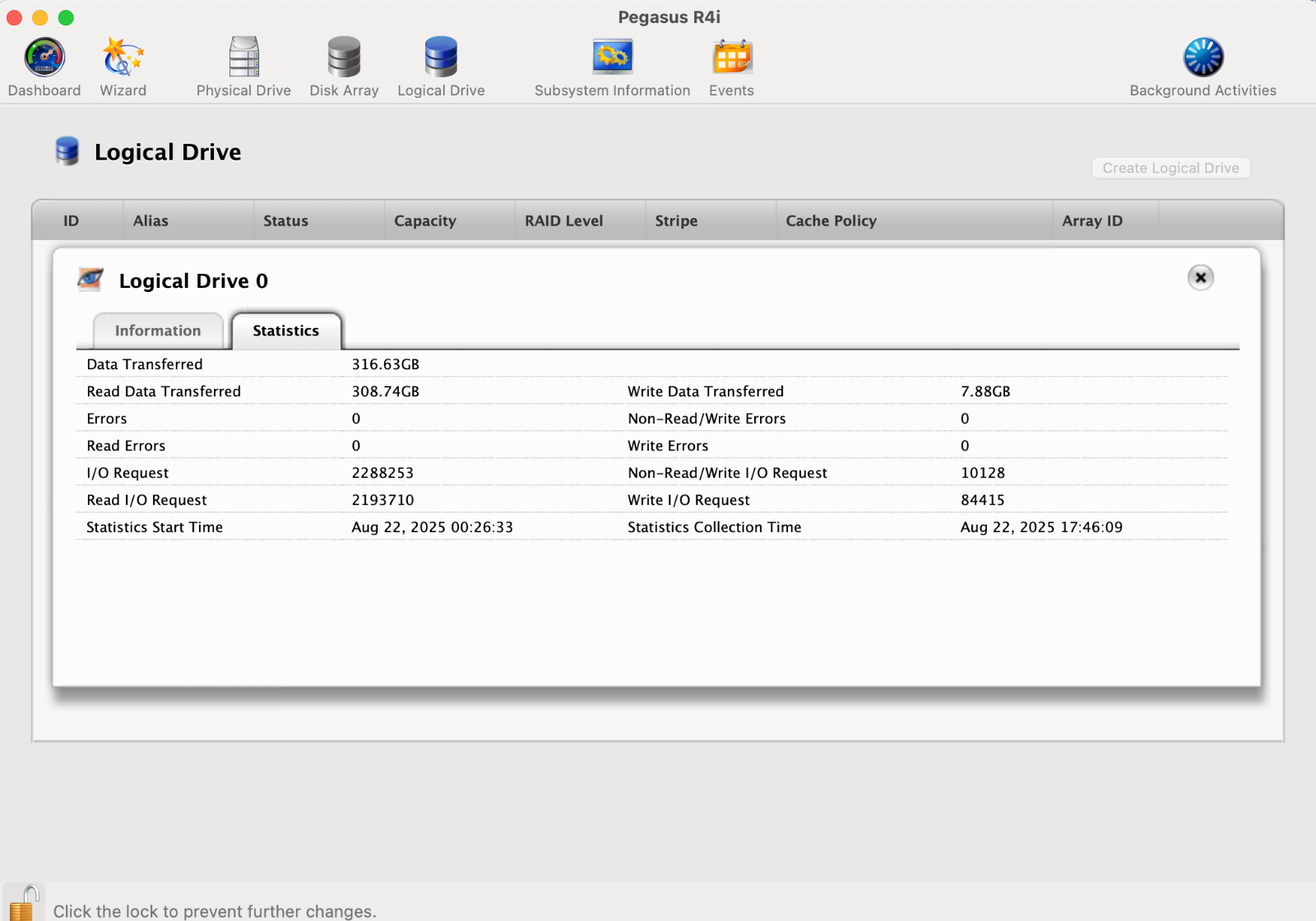Click the Read Errors label
The image size is (1316, 921).
[126, 446]
